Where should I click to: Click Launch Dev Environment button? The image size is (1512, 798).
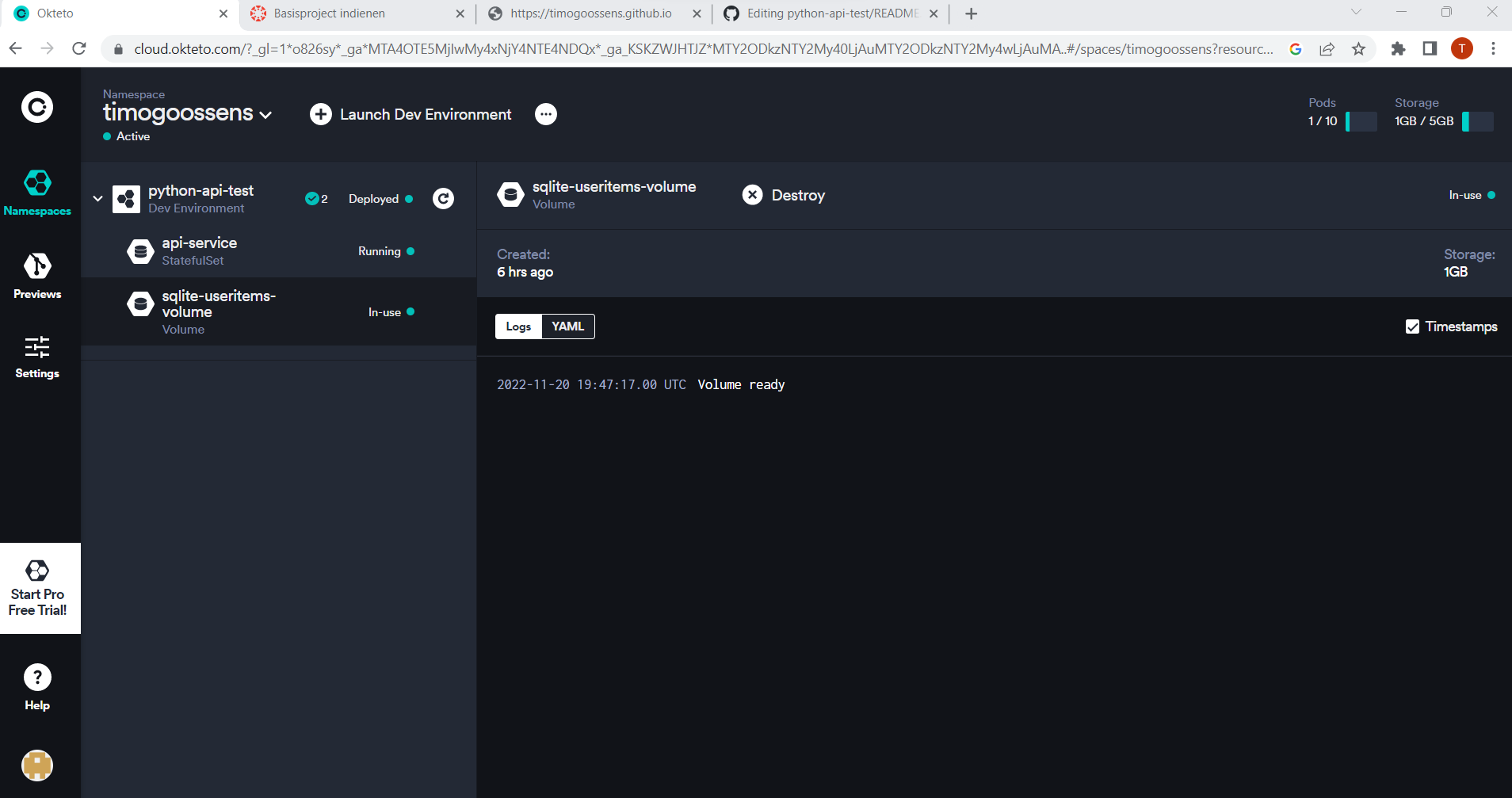[x=410, y=114]
